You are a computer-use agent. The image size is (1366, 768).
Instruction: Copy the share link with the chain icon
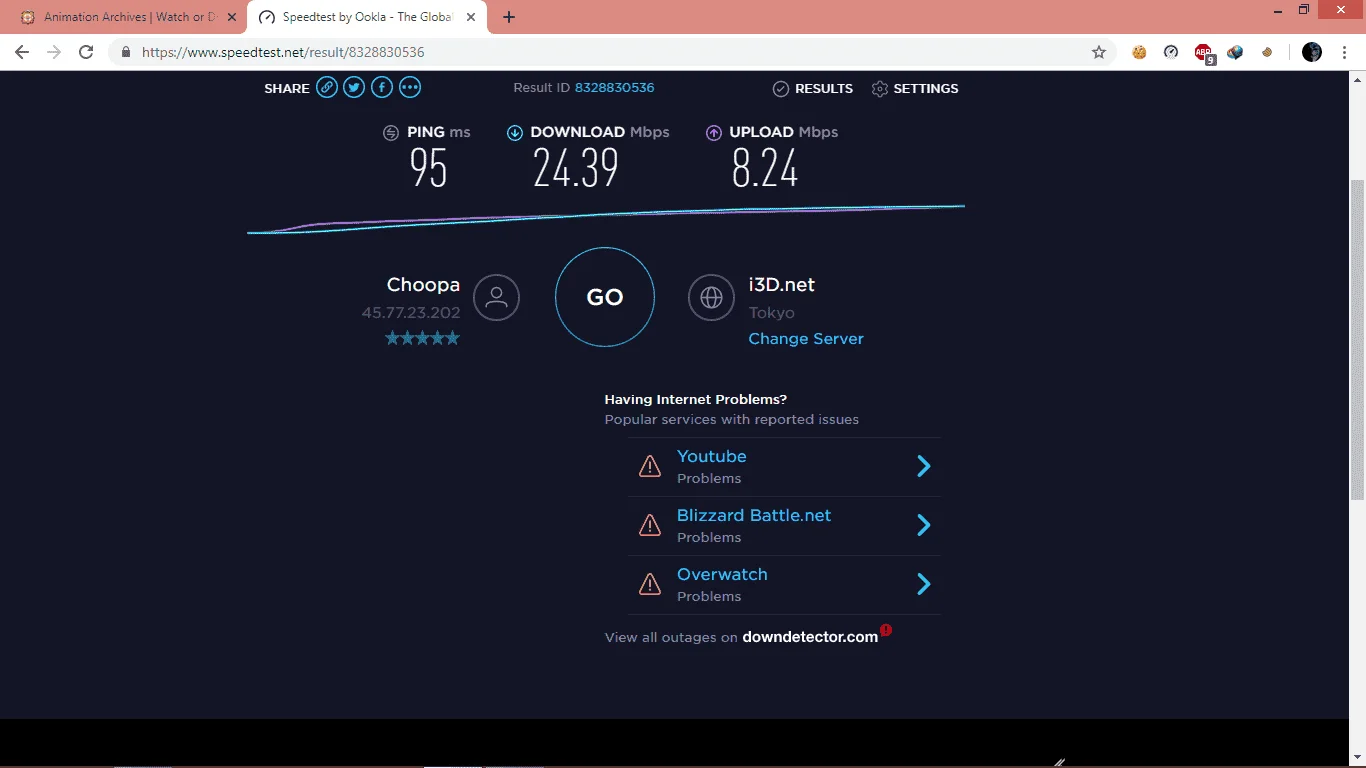[327, 88]
